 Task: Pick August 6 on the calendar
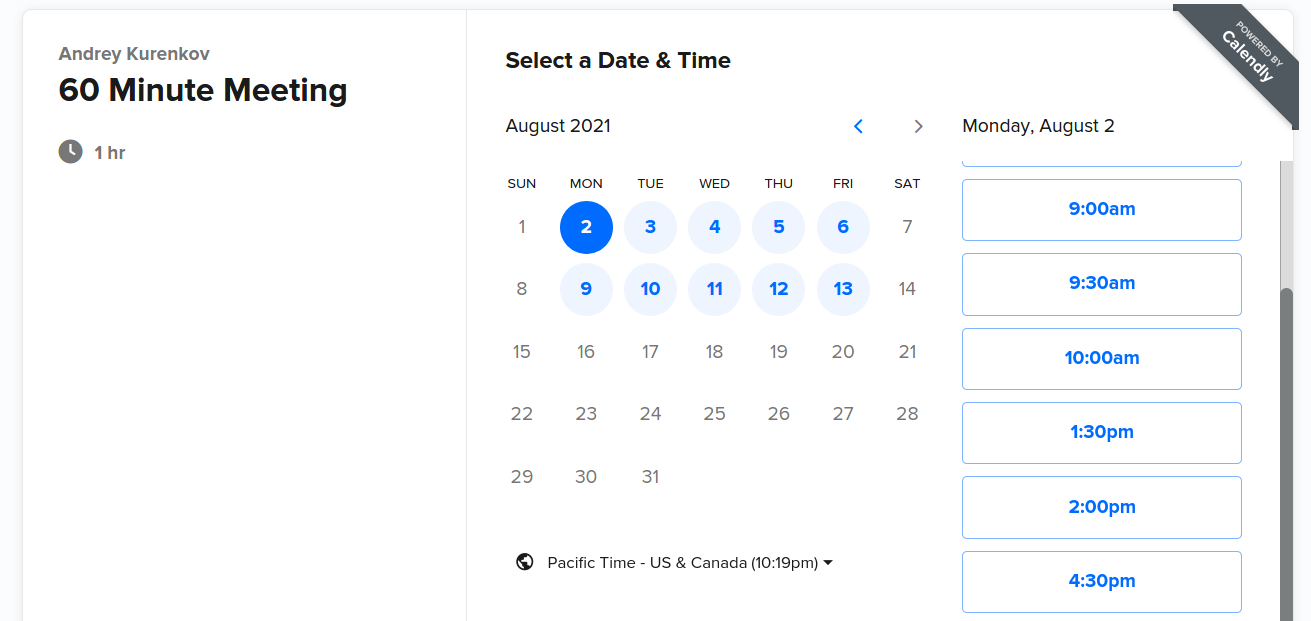tap(843, 227)
